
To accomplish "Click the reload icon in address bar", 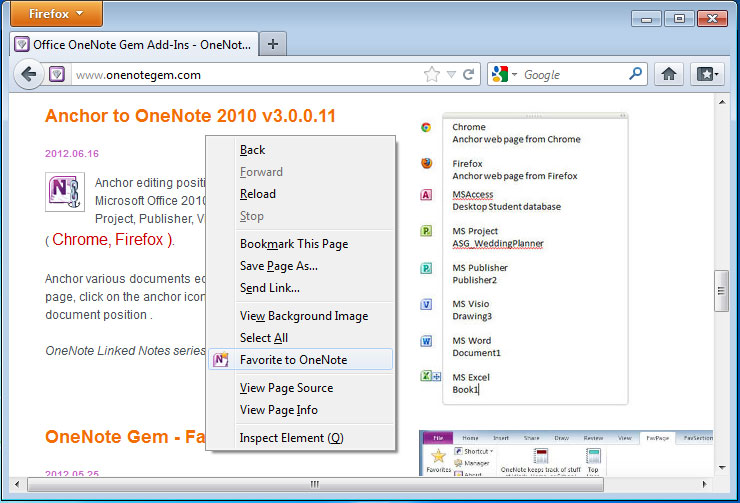I will coord(468,74).
